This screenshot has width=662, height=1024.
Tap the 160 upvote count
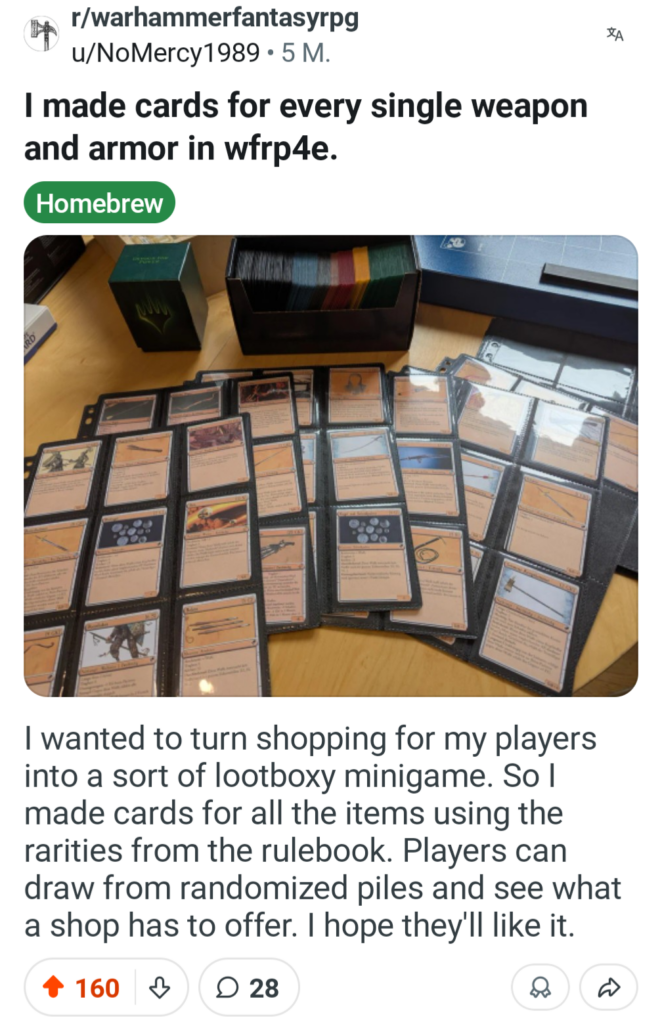[x=97, y=988]
